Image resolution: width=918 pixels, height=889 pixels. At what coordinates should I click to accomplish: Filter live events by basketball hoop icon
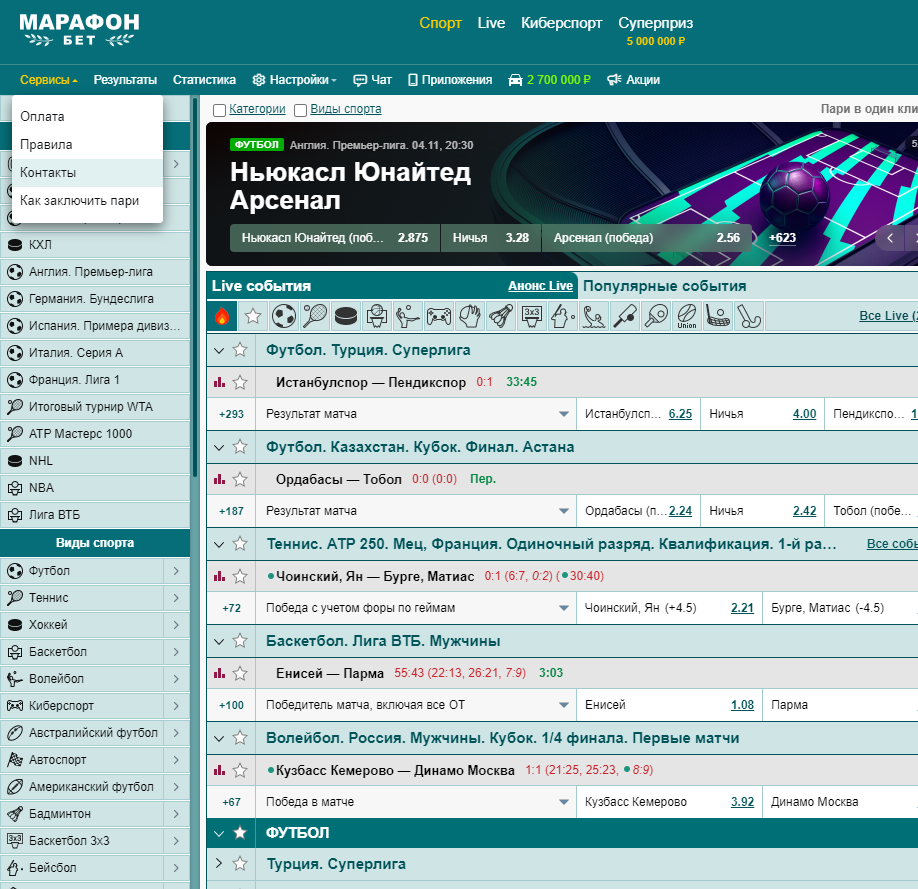(x=377, y=316)
